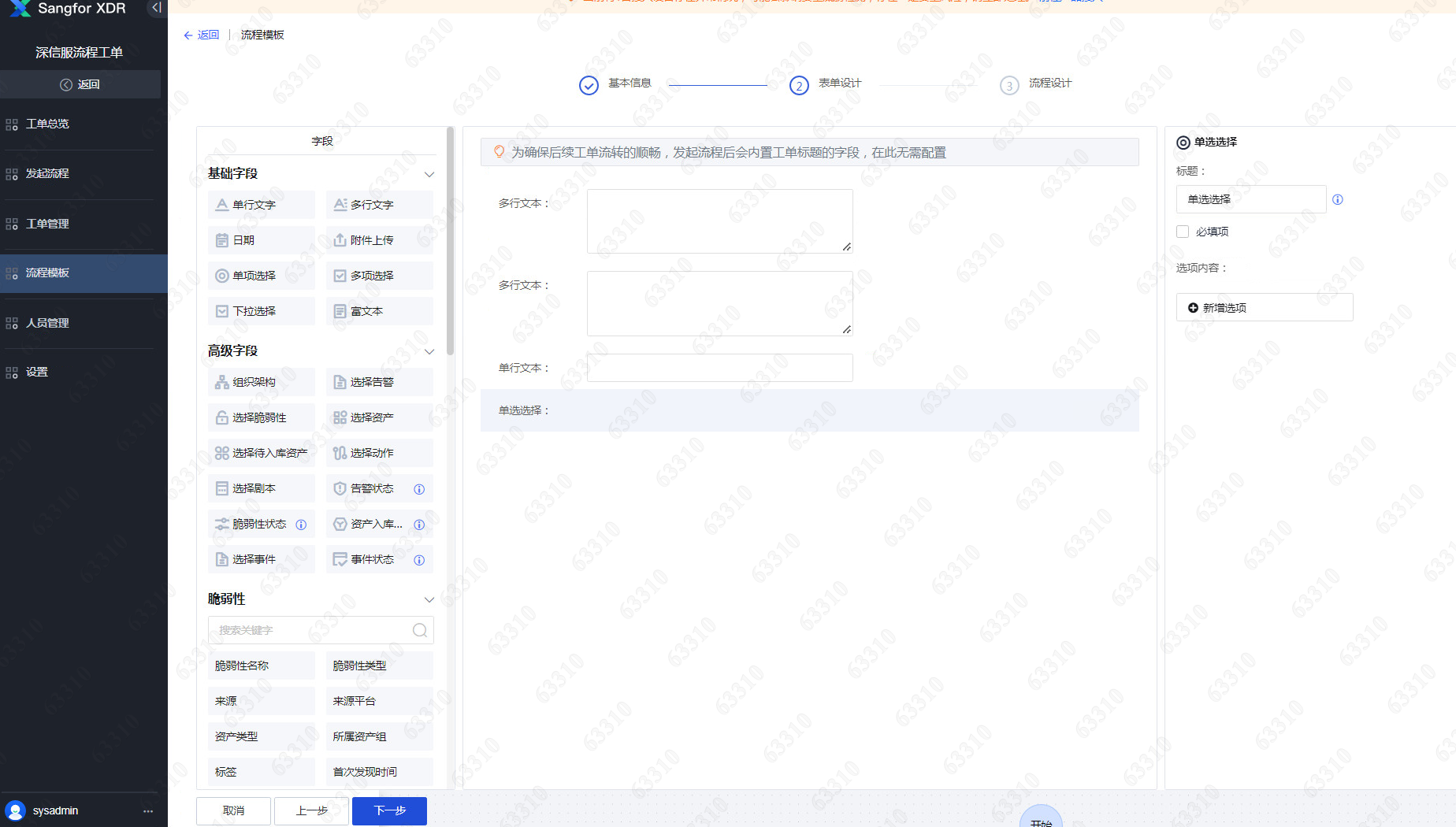This screenshot has width=1456, height=827.
Task: Collapse the 高级字段 section
Action: pyautogui.click(x=429, y=351)
